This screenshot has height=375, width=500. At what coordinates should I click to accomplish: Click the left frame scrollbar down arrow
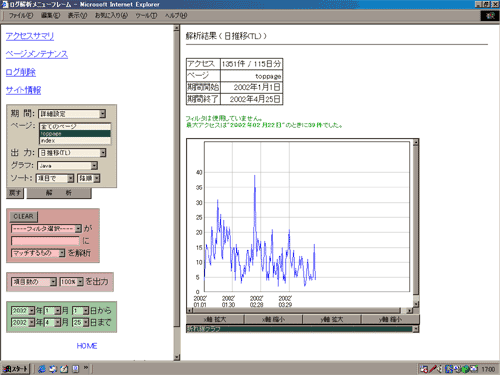(x=177, y=357)
